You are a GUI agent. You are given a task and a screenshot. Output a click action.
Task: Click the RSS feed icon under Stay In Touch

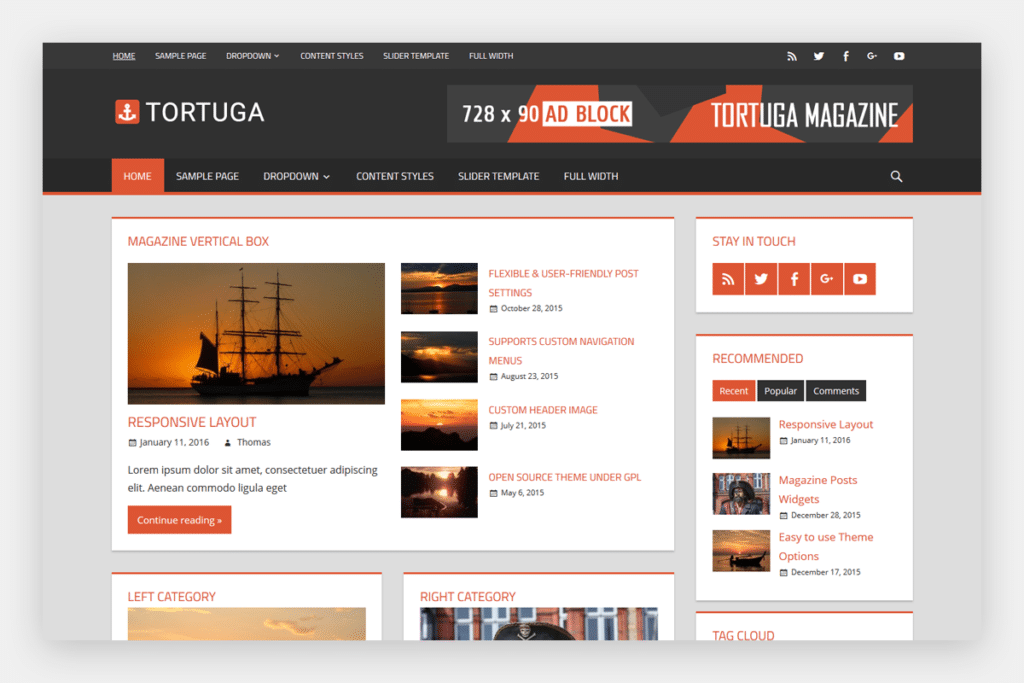(728, 279)
